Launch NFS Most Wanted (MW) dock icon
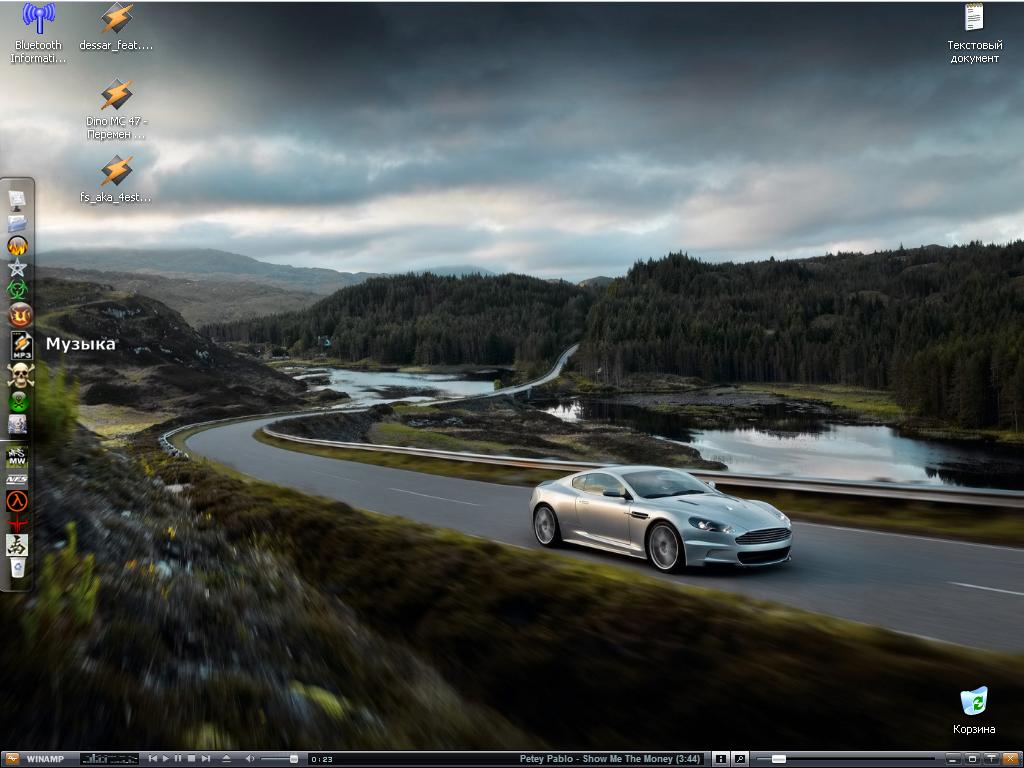 (x=17, y=457)
